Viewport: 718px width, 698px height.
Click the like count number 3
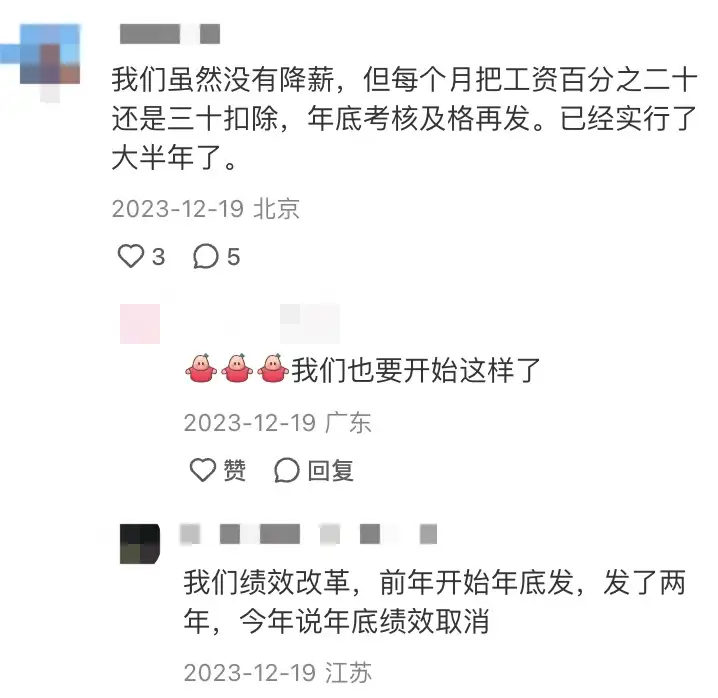[158, 256]
